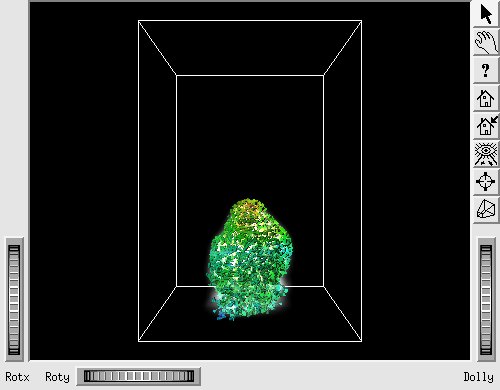Click the Rotx vertical thumbwheel

click(x=14, y=300)
